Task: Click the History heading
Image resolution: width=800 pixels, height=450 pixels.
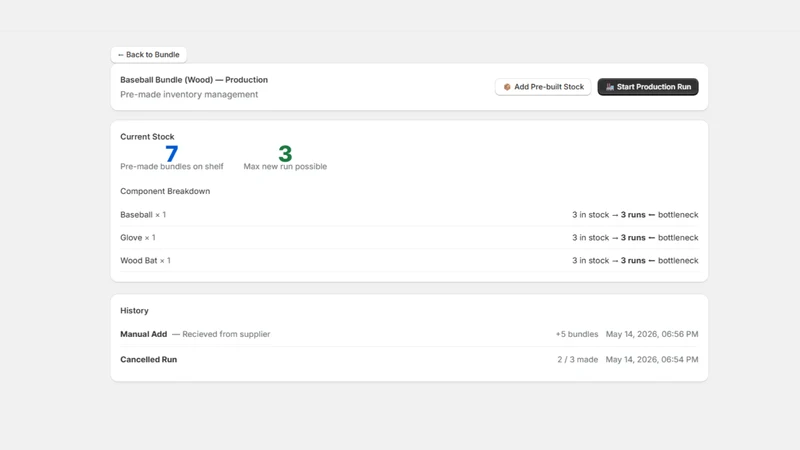Action: coord(134,311)
